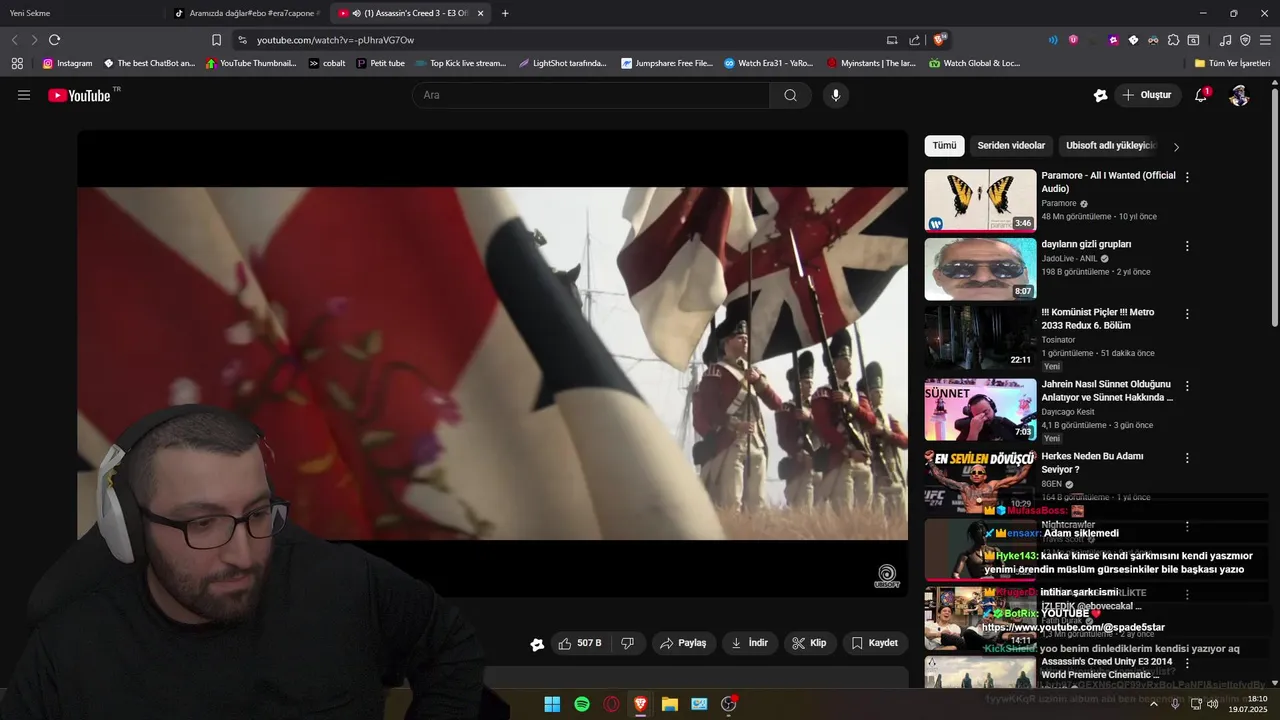Expand the system tray hidden icons chevron
Viewport: 1280px width, 720px height.
point(1154,704)
